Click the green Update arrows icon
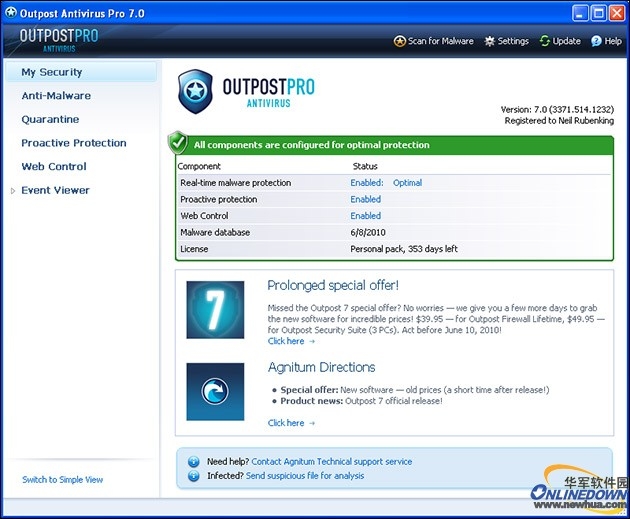The image size is (630, 519). pyautogui.click(x=544, y=41)
